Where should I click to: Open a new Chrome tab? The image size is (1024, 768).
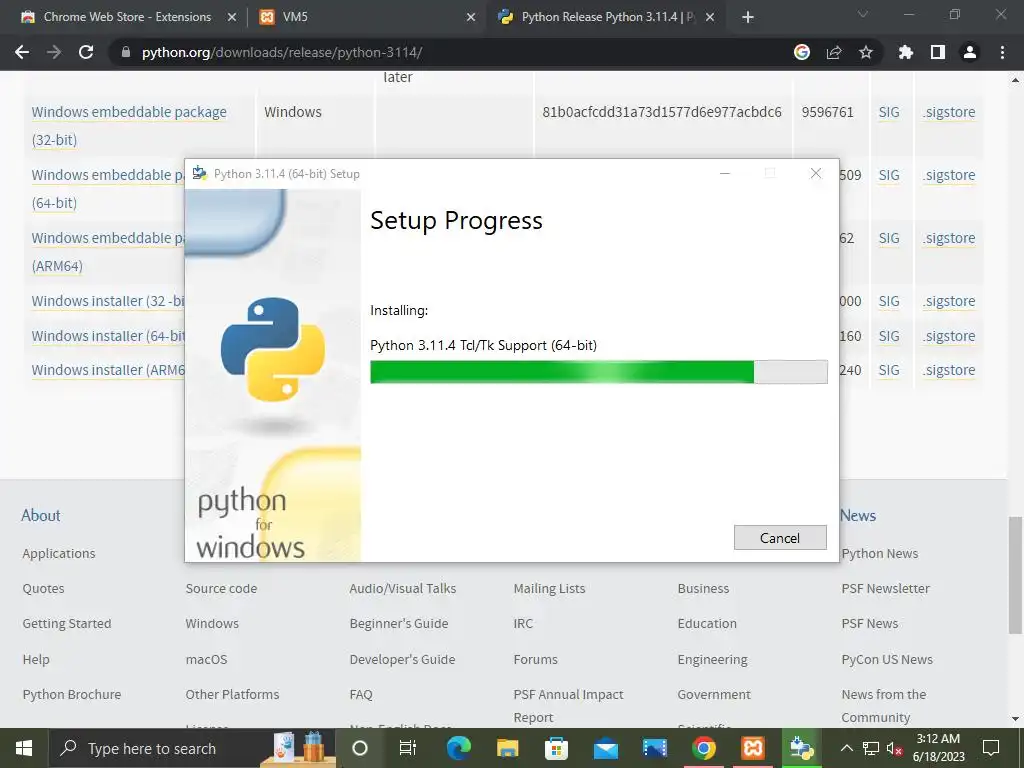tap(748, 18)
